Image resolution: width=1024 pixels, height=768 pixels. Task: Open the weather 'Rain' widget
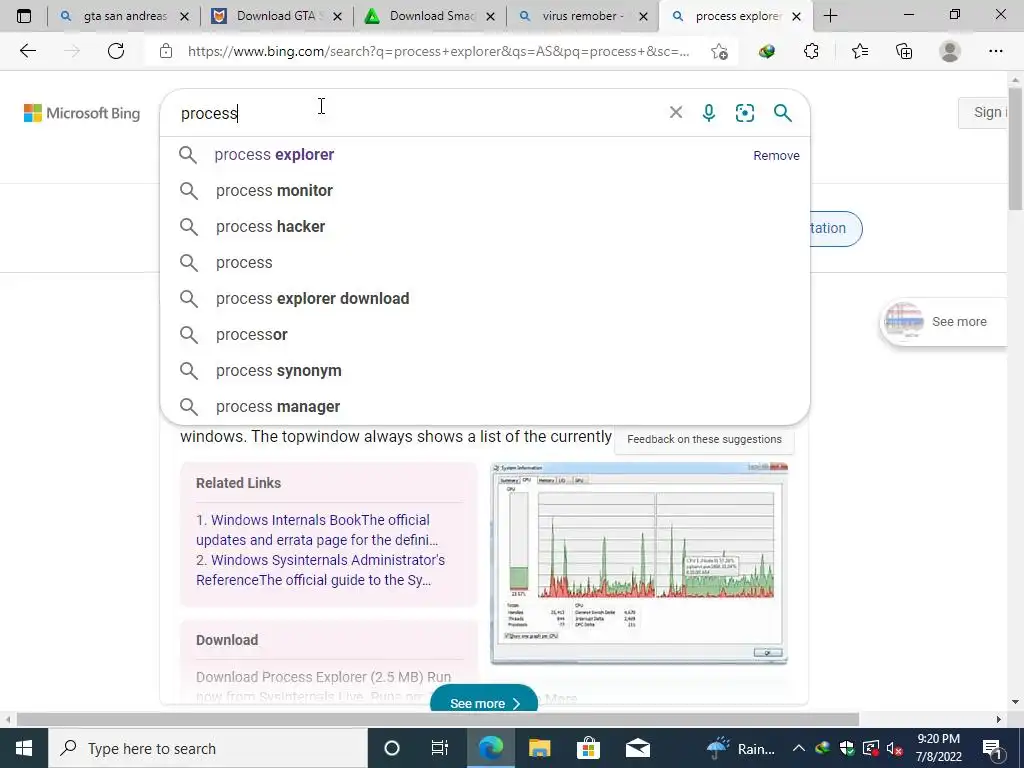tap(741, 748)
